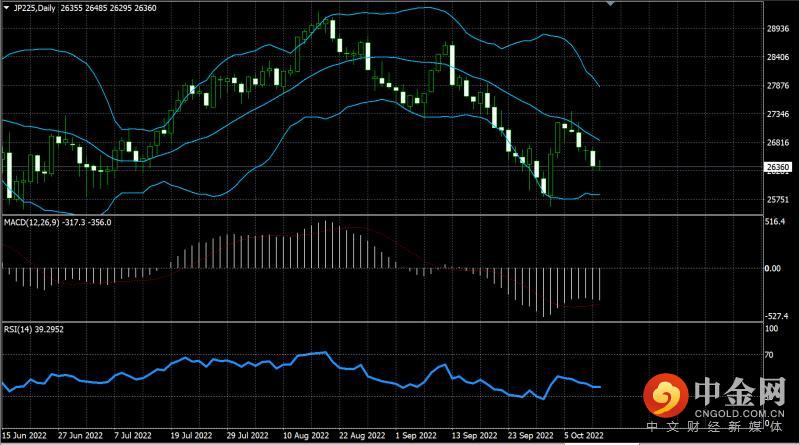This screenshot has width=800, height=445.
Task: Click price scale value 28406
Action: (778, 57)
